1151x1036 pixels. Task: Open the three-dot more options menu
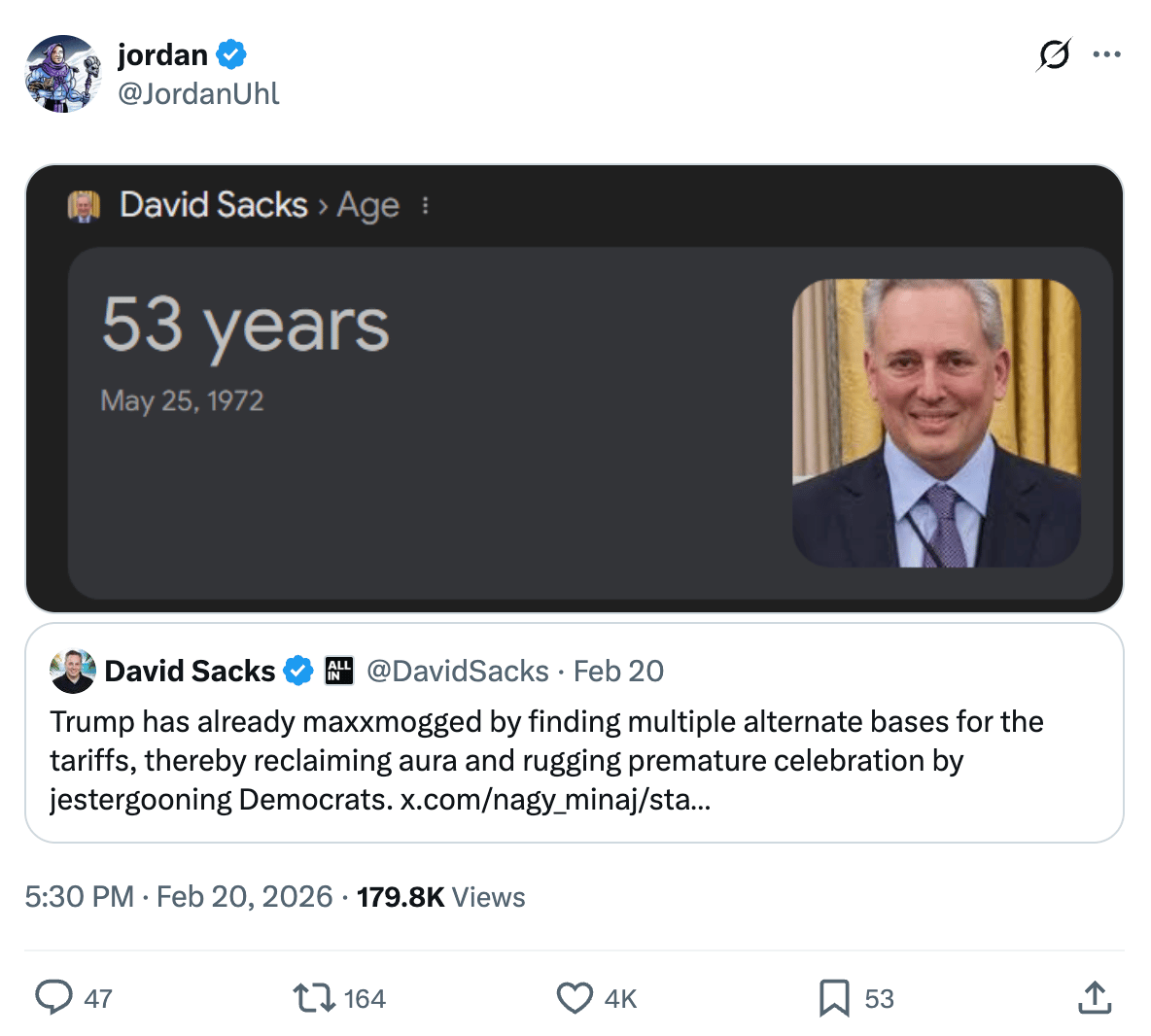click(x=1106, y=54)
